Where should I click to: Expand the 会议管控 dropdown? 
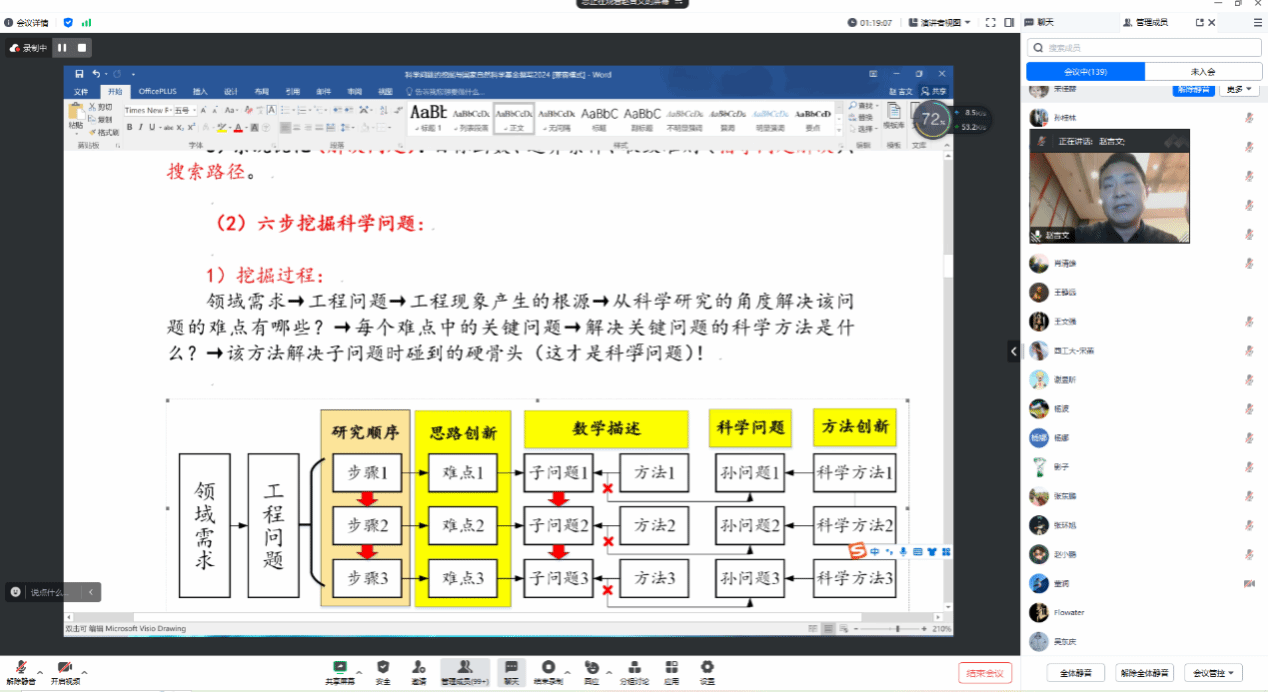tap(1213, 672)
